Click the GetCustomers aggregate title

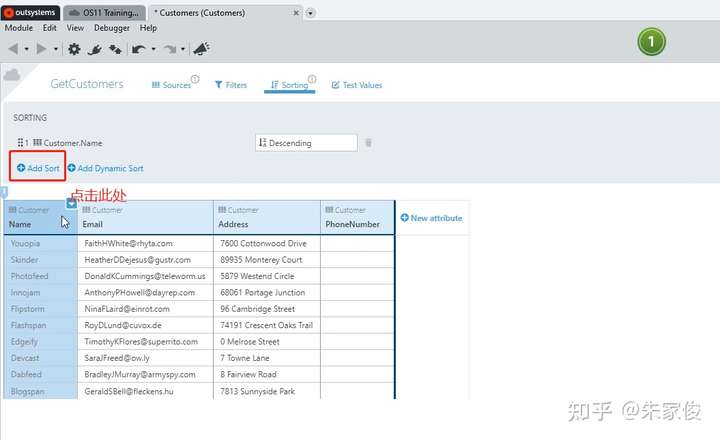point(87,84)
